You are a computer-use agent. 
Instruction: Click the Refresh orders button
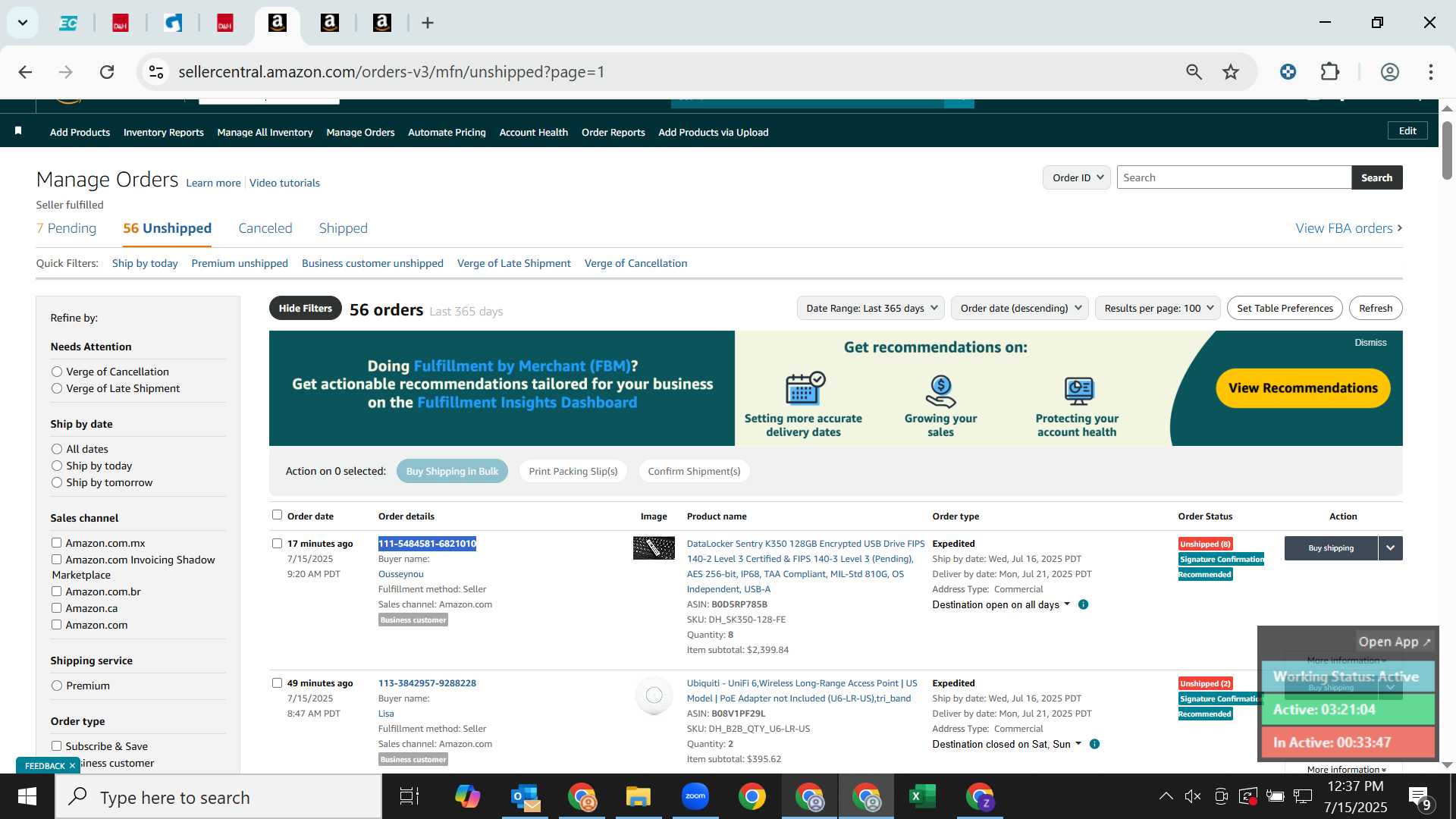1376,308
